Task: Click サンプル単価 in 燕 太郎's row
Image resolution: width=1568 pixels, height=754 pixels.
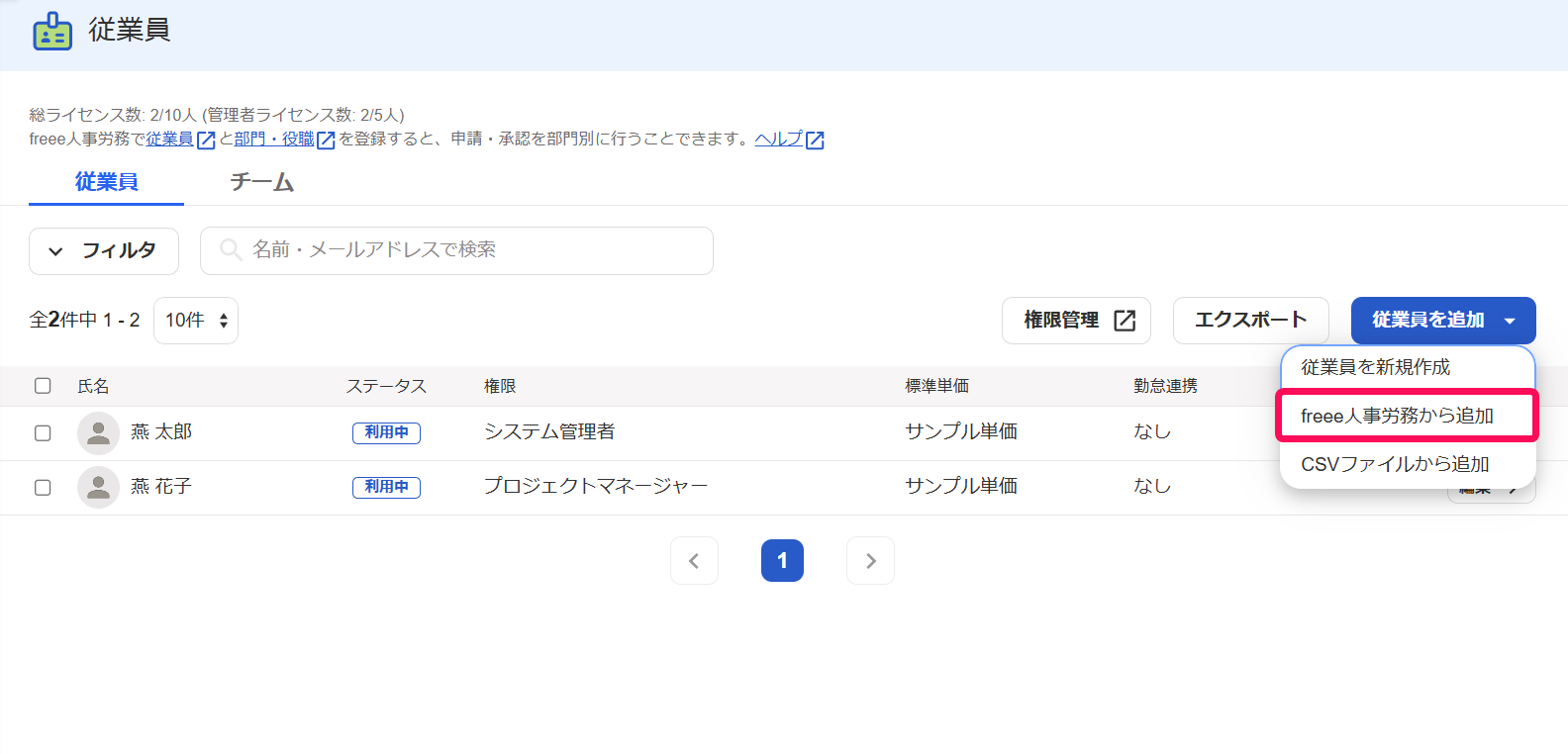Action: click(961, 432)
